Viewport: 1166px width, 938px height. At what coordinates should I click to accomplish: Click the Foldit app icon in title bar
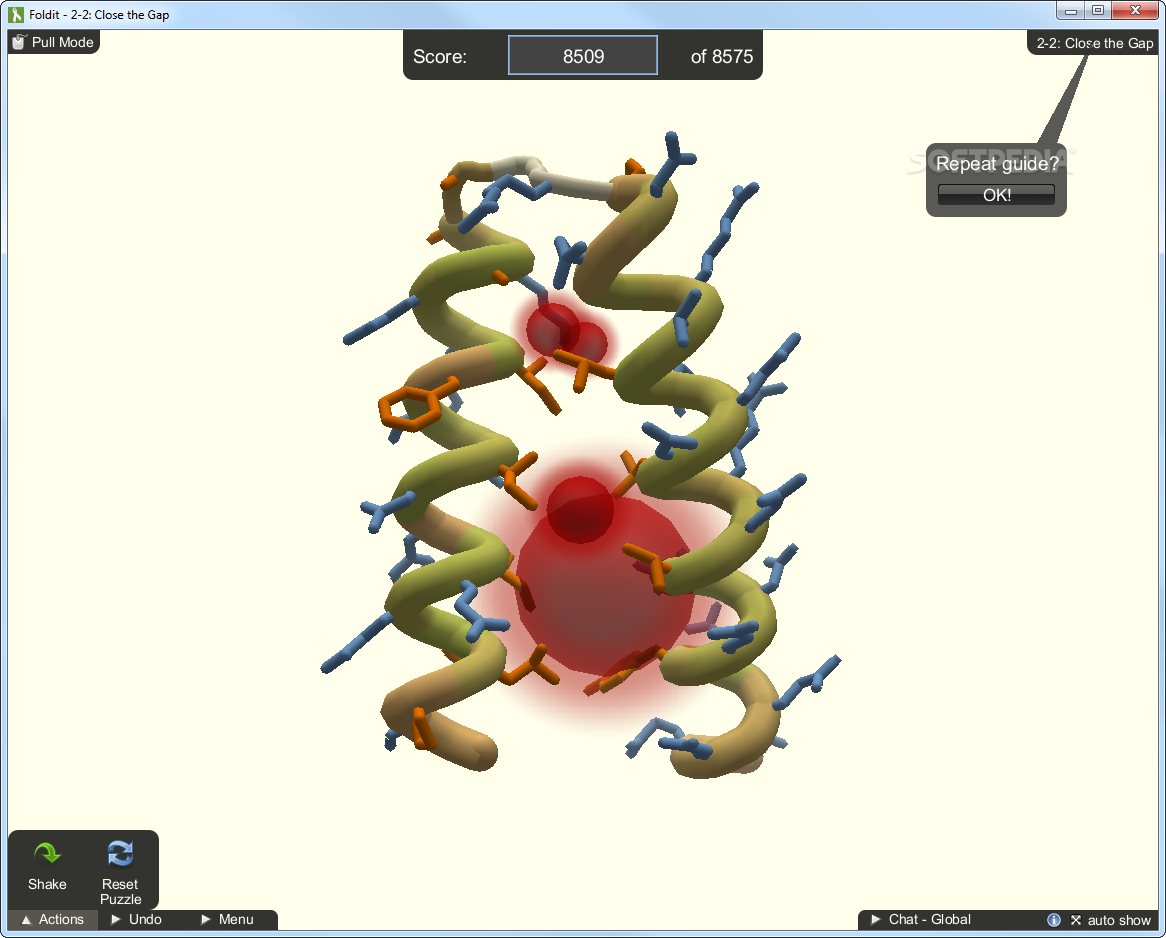(16, 14)
